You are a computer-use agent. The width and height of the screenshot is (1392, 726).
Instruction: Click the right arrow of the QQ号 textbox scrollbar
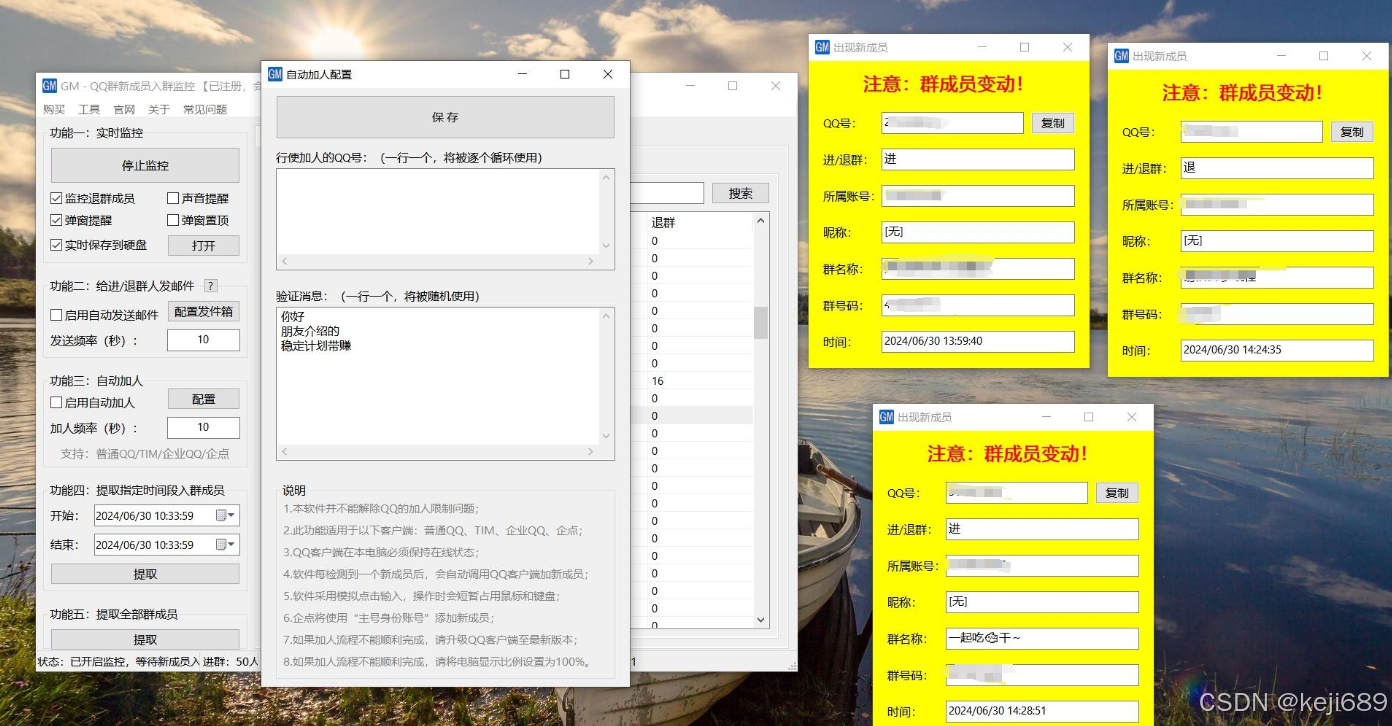[x=591, y=261]
